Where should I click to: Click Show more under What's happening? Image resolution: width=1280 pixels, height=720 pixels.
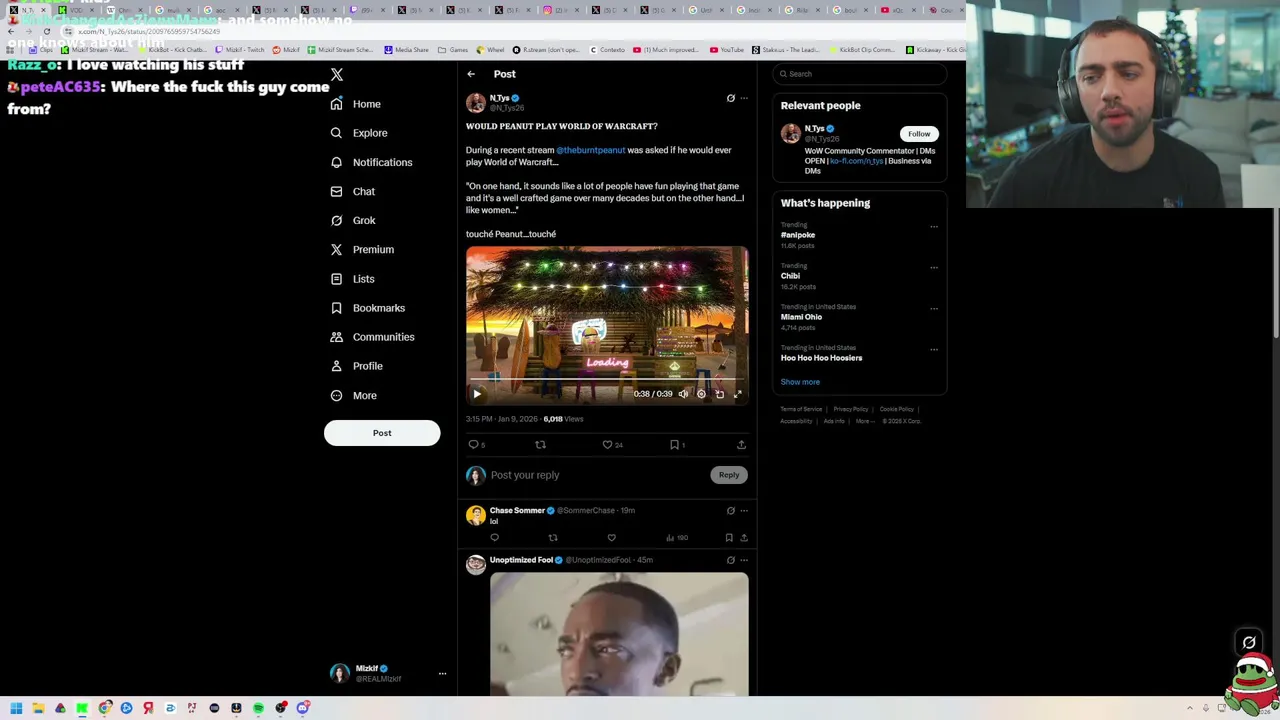[x=800, y=382]
